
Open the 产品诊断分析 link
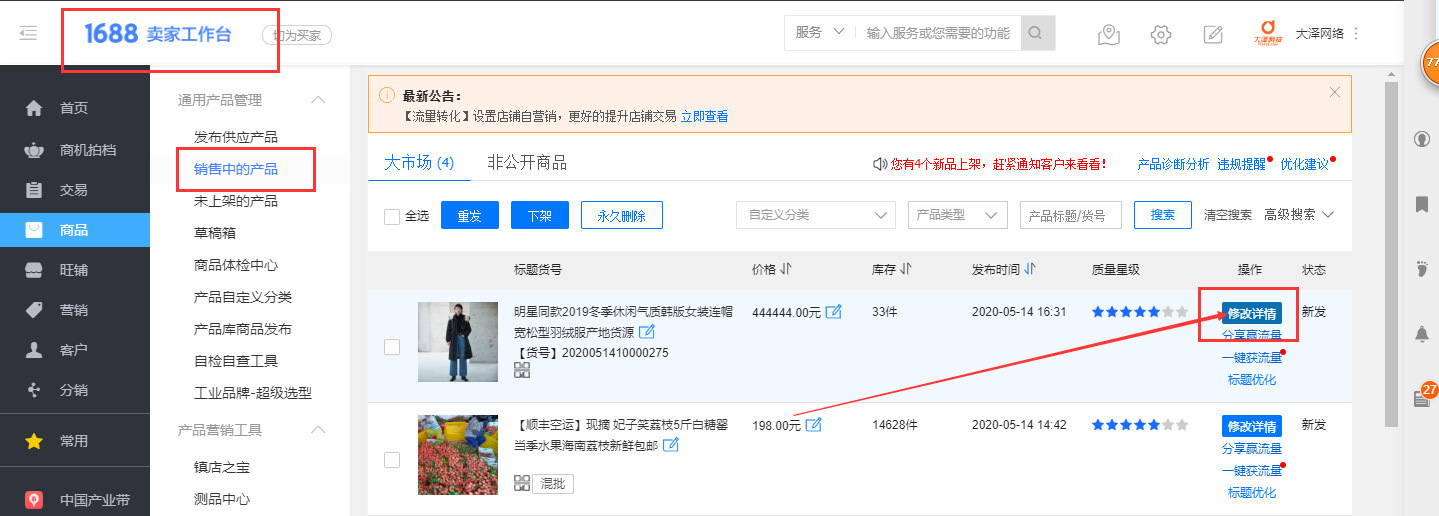1173,164
